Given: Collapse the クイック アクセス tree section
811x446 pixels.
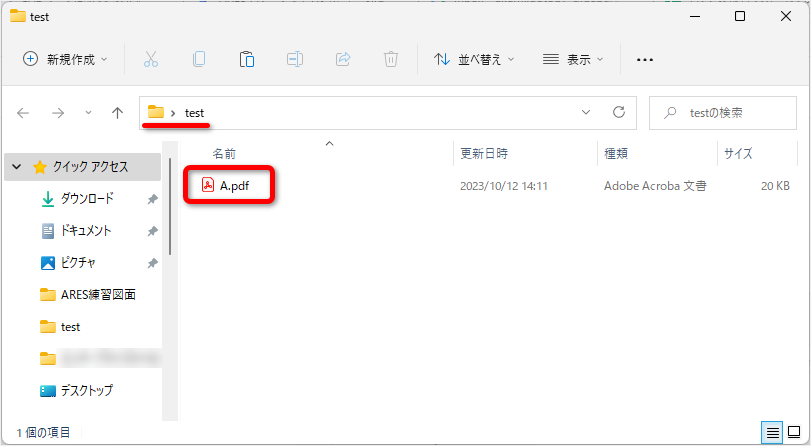Looking at the screenshot, I should point(17,167).
